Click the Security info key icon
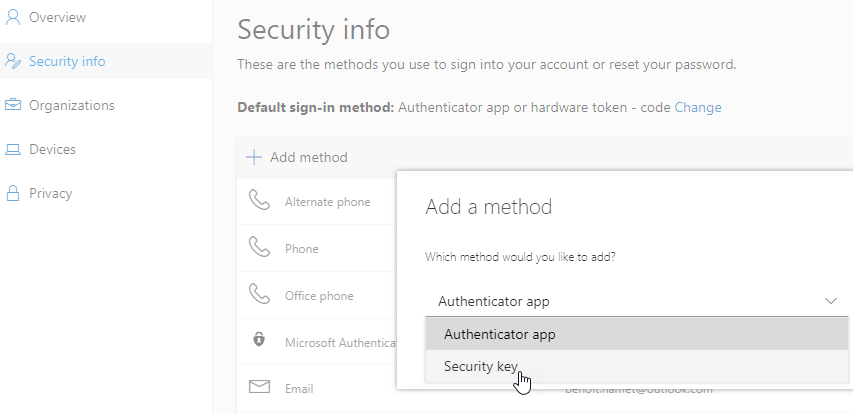 [13, 61]
